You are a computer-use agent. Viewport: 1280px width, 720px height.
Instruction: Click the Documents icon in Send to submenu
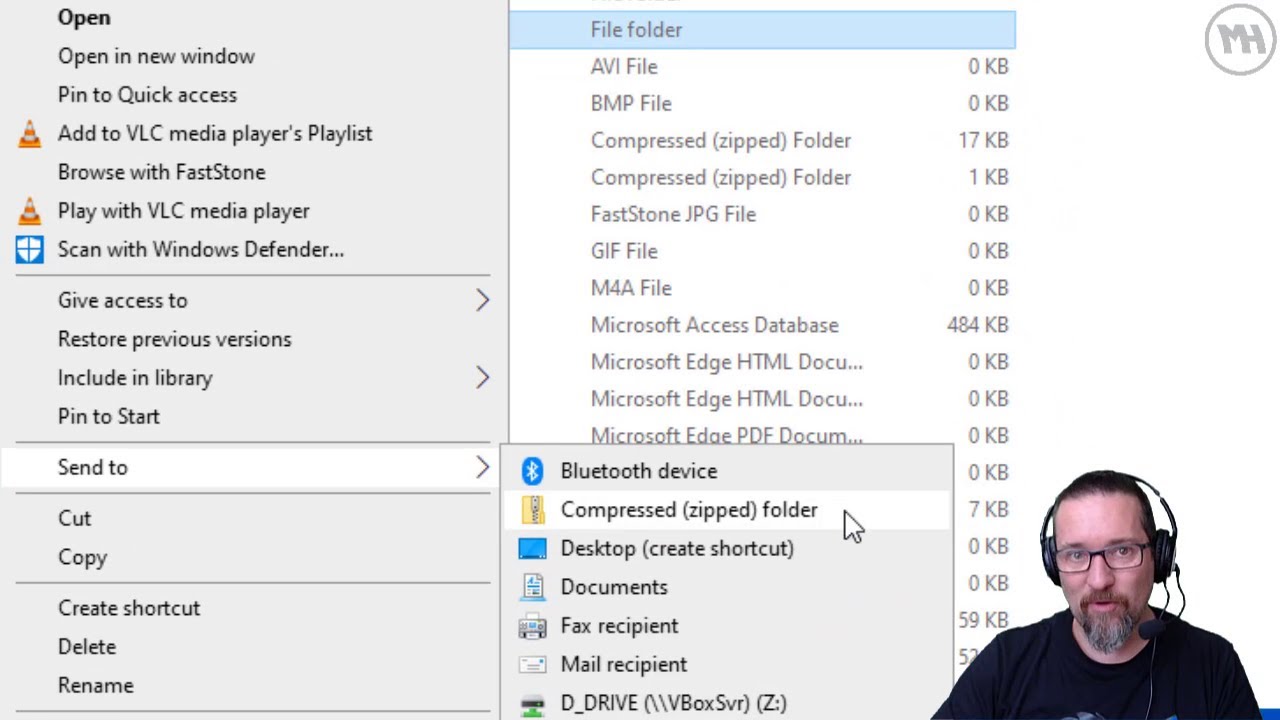point(532,587)
